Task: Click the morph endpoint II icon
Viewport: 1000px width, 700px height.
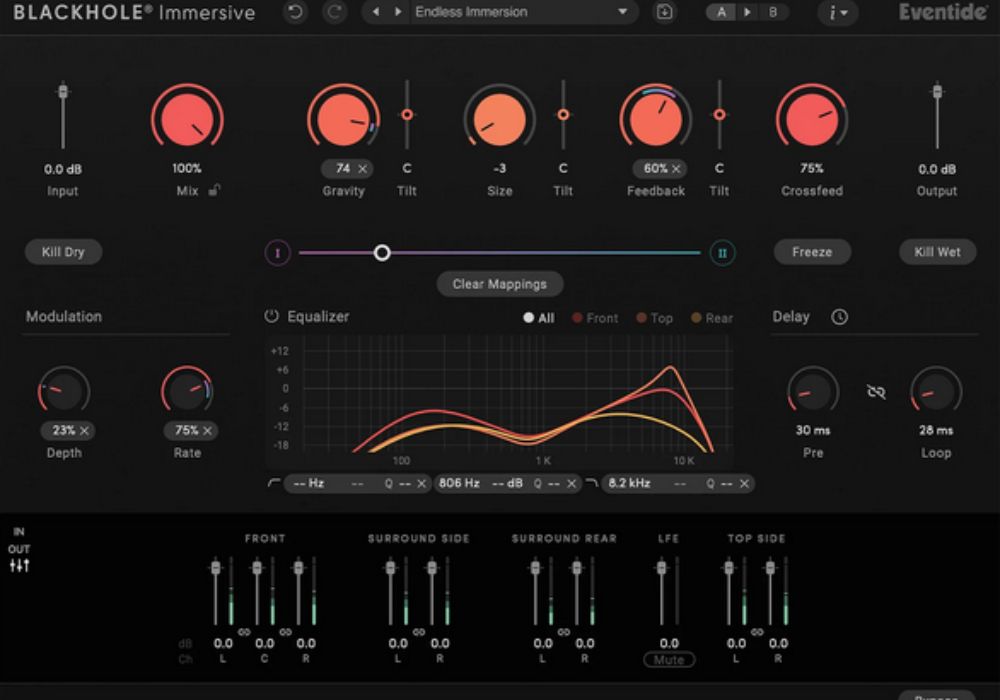Action: (x=722, y=253)
